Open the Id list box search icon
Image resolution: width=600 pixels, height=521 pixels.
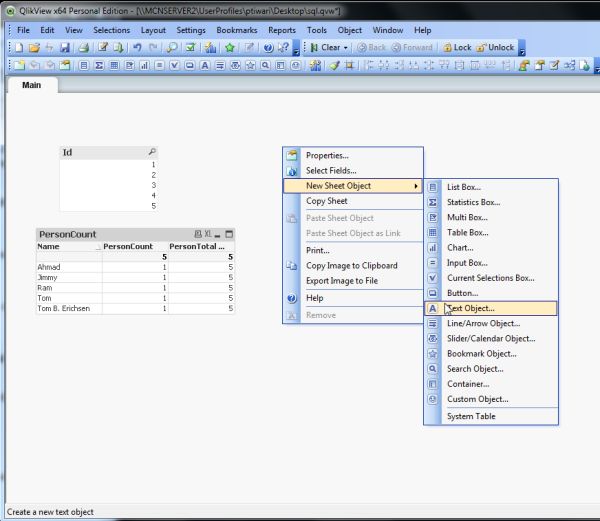pyautogui.click(x=152, y=152)
